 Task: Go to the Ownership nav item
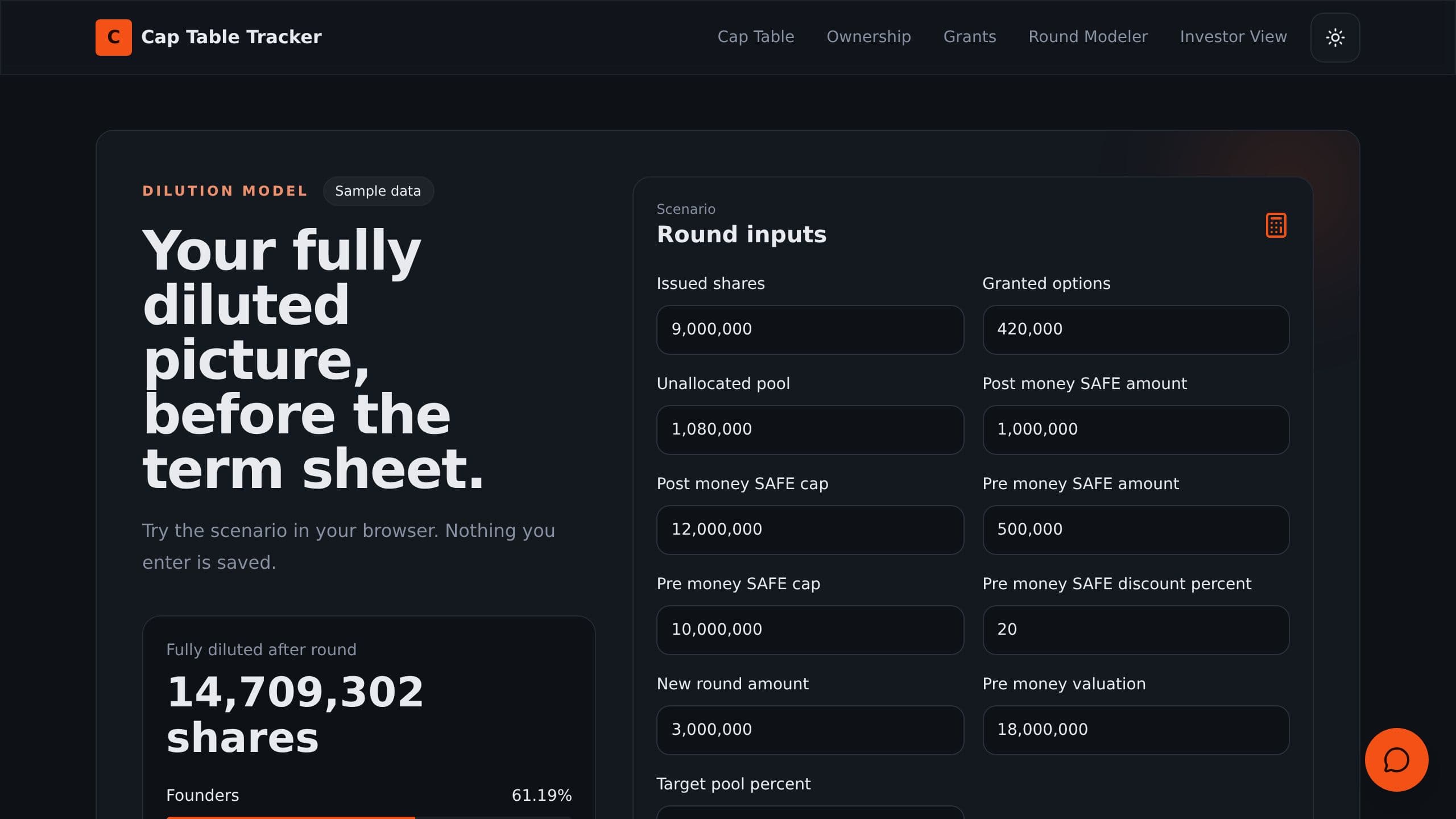coord(868,37)
